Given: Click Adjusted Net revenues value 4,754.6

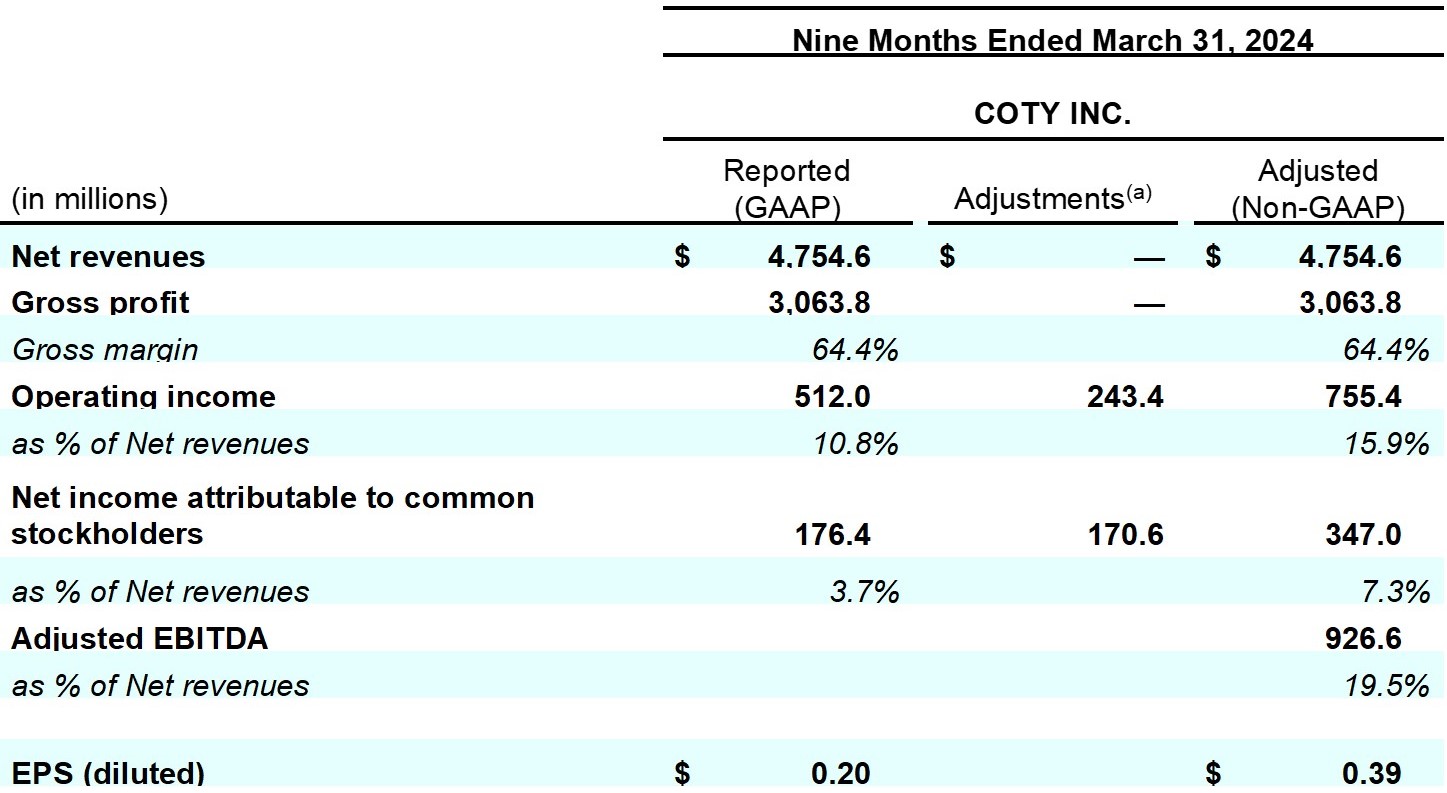Looking at the screenshot, I should (x=1350, y=256).
